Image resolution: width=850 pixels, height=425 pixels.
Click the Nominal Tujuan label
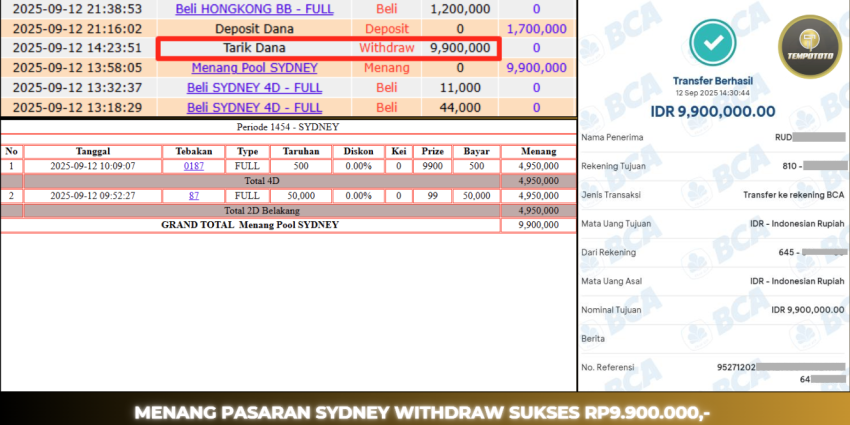(611, 310)
